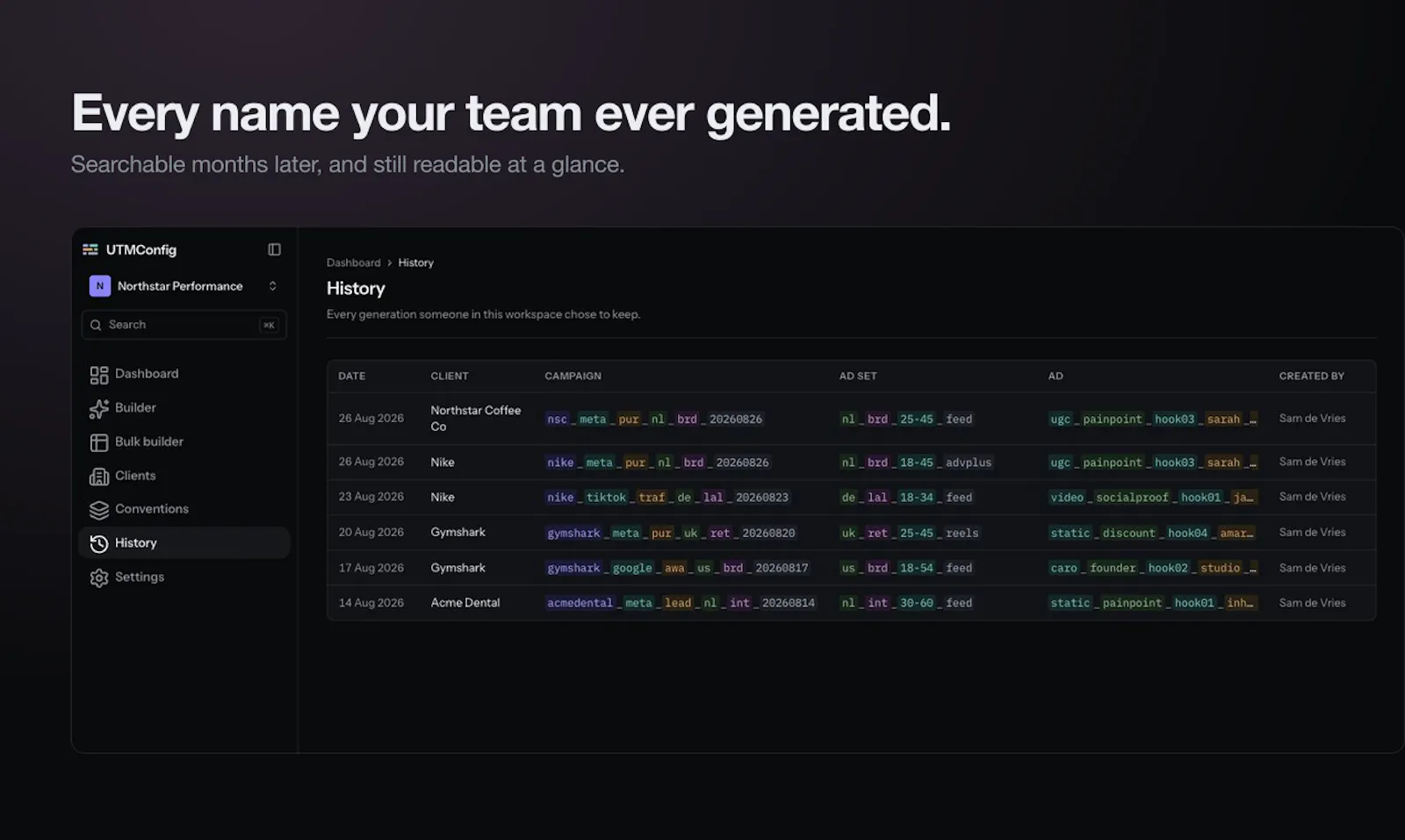Screen dimensions: 1405x840
Task: Click the Conventions layers icon
Action: click(99, 510)
